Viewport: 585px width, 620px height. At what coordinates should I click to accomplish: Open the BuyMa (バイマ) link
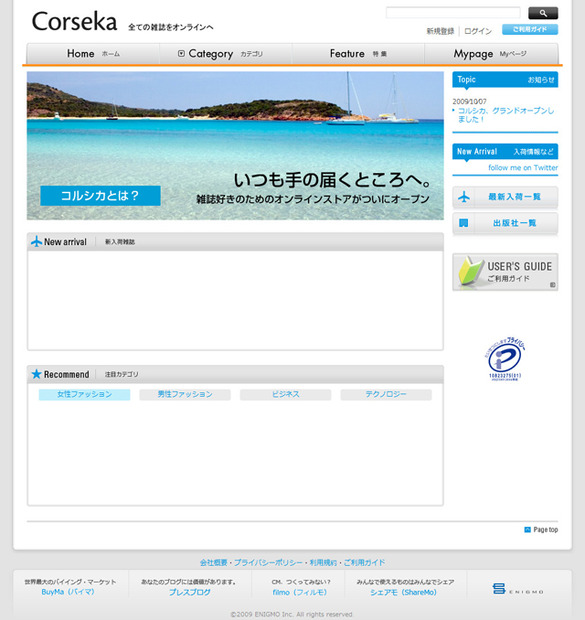click(68, 592)
